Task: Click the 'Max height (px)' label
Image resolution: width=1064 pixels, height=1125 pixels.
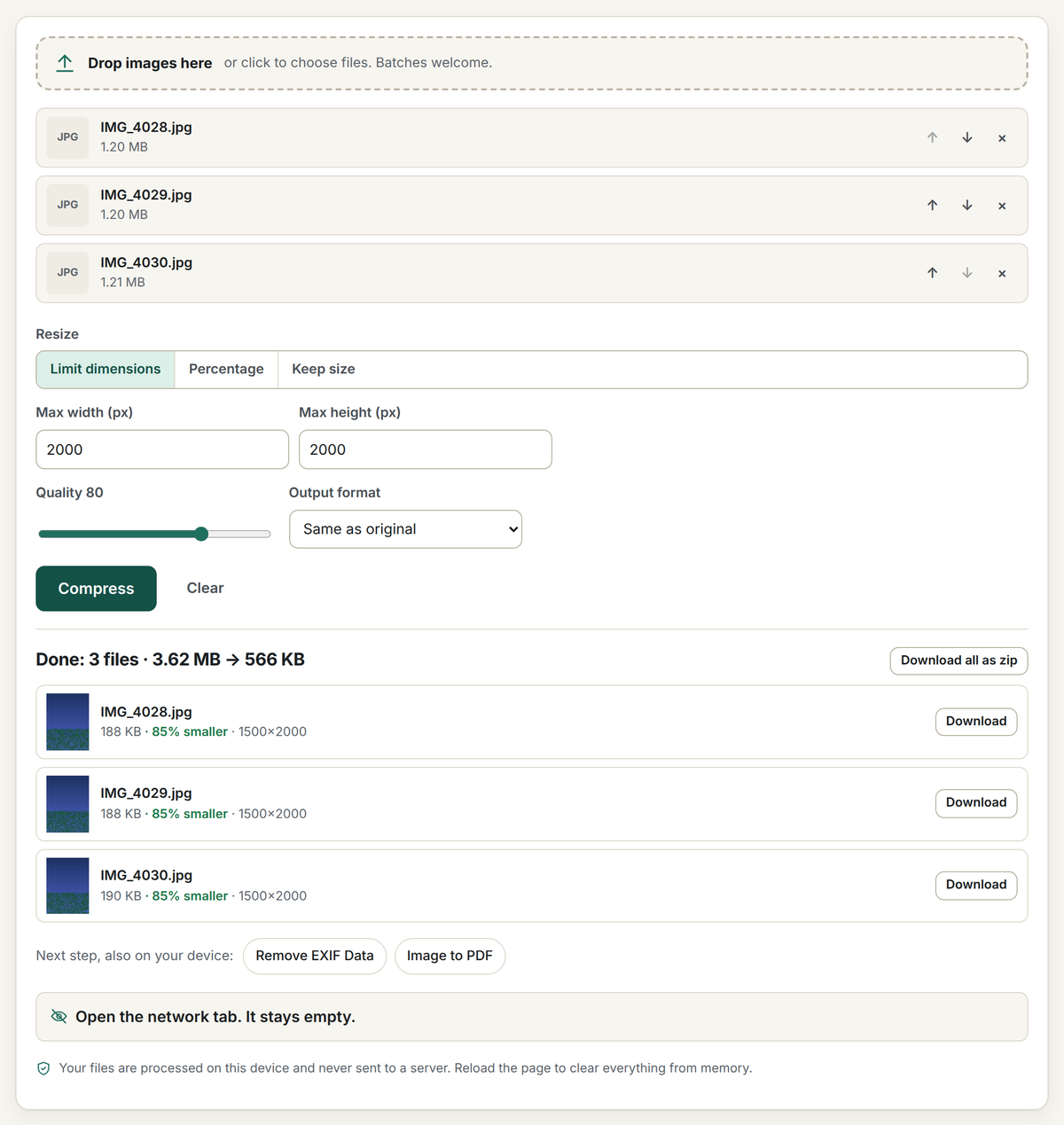Action: 349,412
